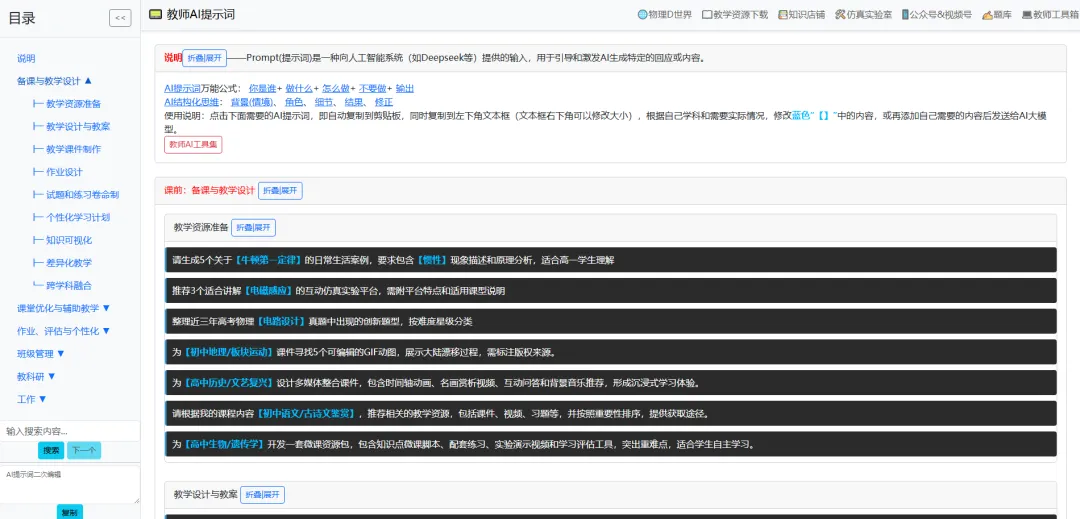This screenshot has height=519, width=1080.
Task: Copy the 高中历史/文艺复兴 multimedia prompt
Action: coord(611,383)
